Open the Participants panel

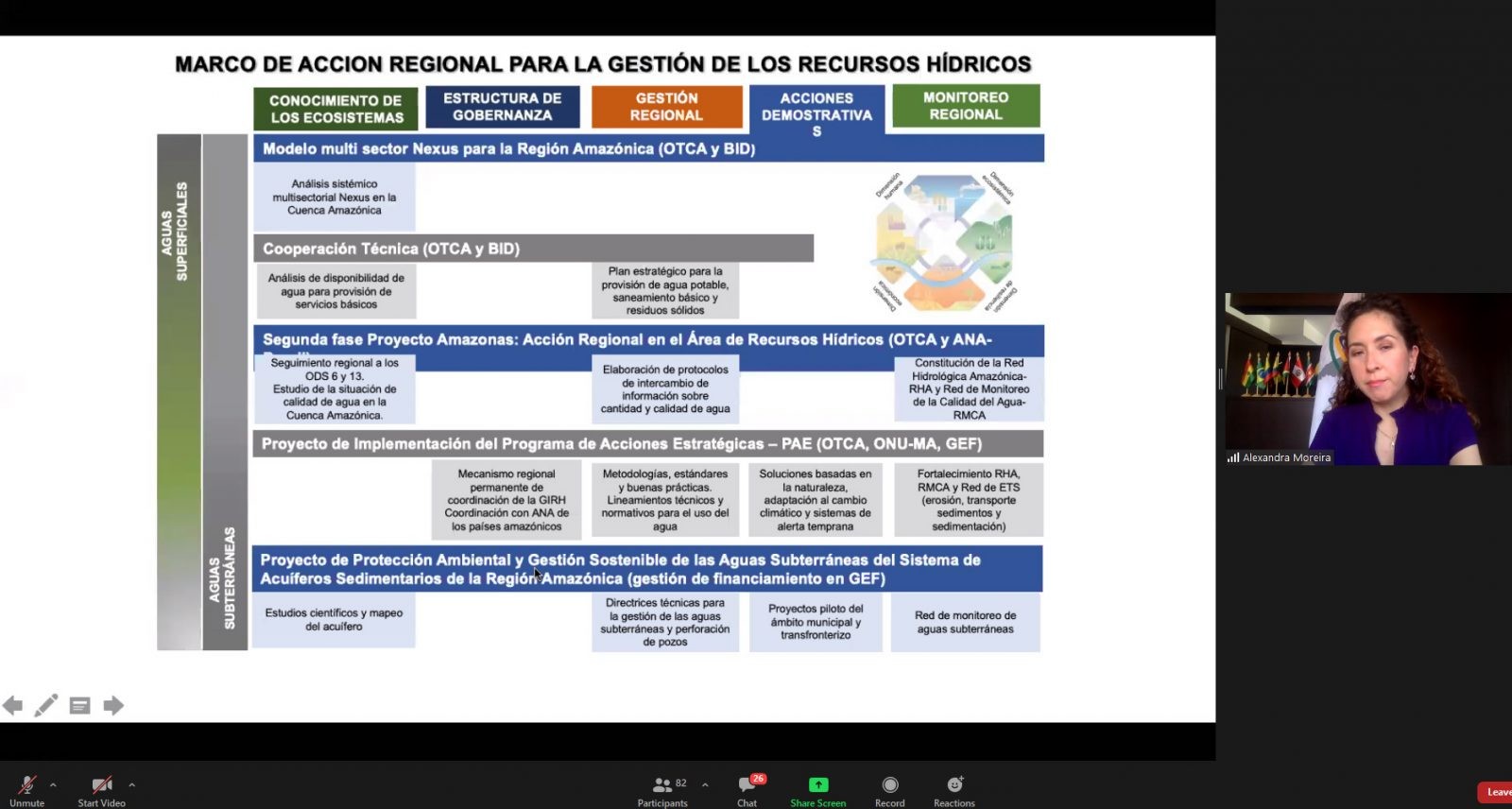[662, 785]
